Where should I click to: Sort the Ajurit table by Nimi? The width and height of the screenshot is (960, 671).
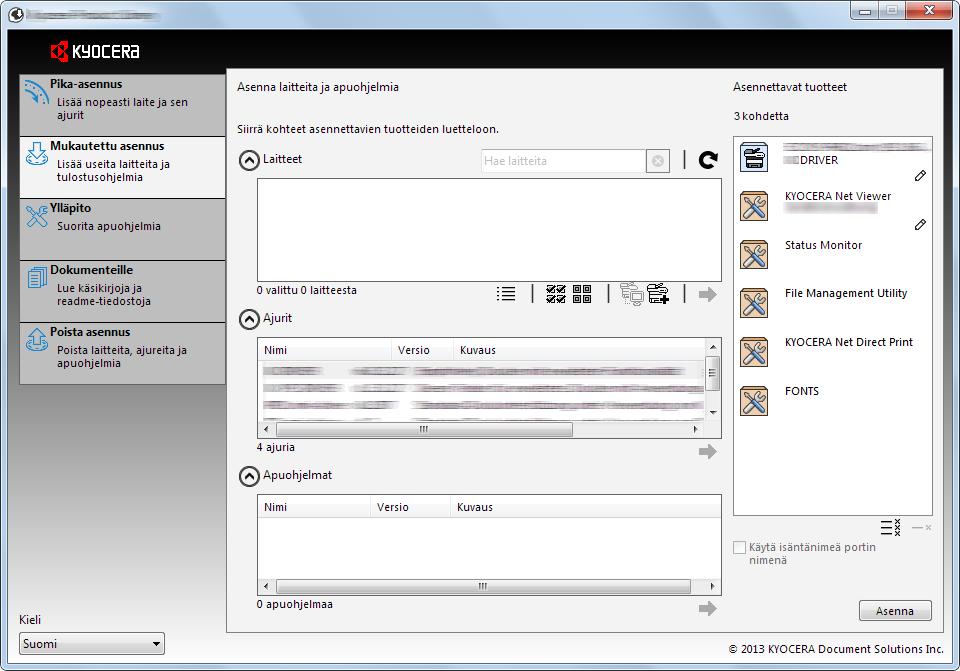324,350
